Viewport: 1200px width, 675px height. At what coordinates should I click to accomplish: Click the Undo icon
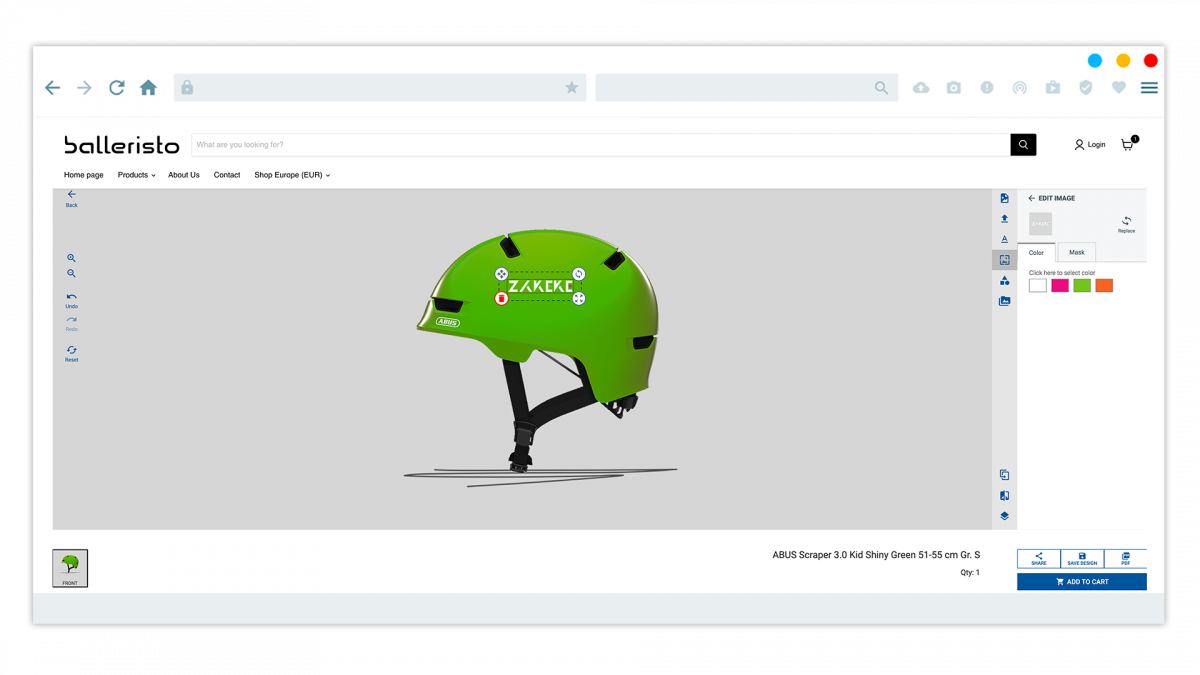click(71, 297)
